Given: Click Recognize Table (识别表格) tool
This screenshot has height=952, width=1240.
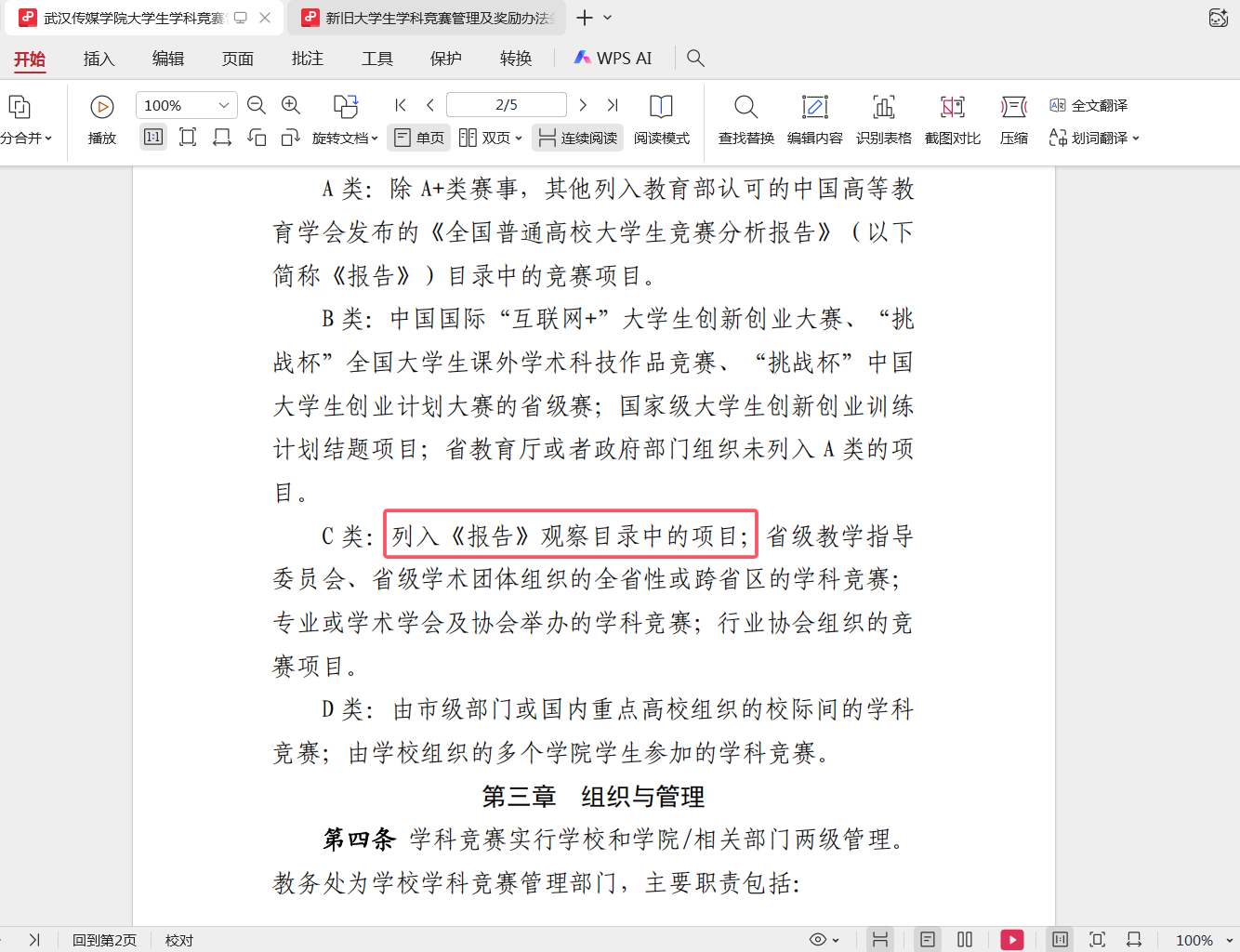Looking at the screenshot, I should coord(884,121).
